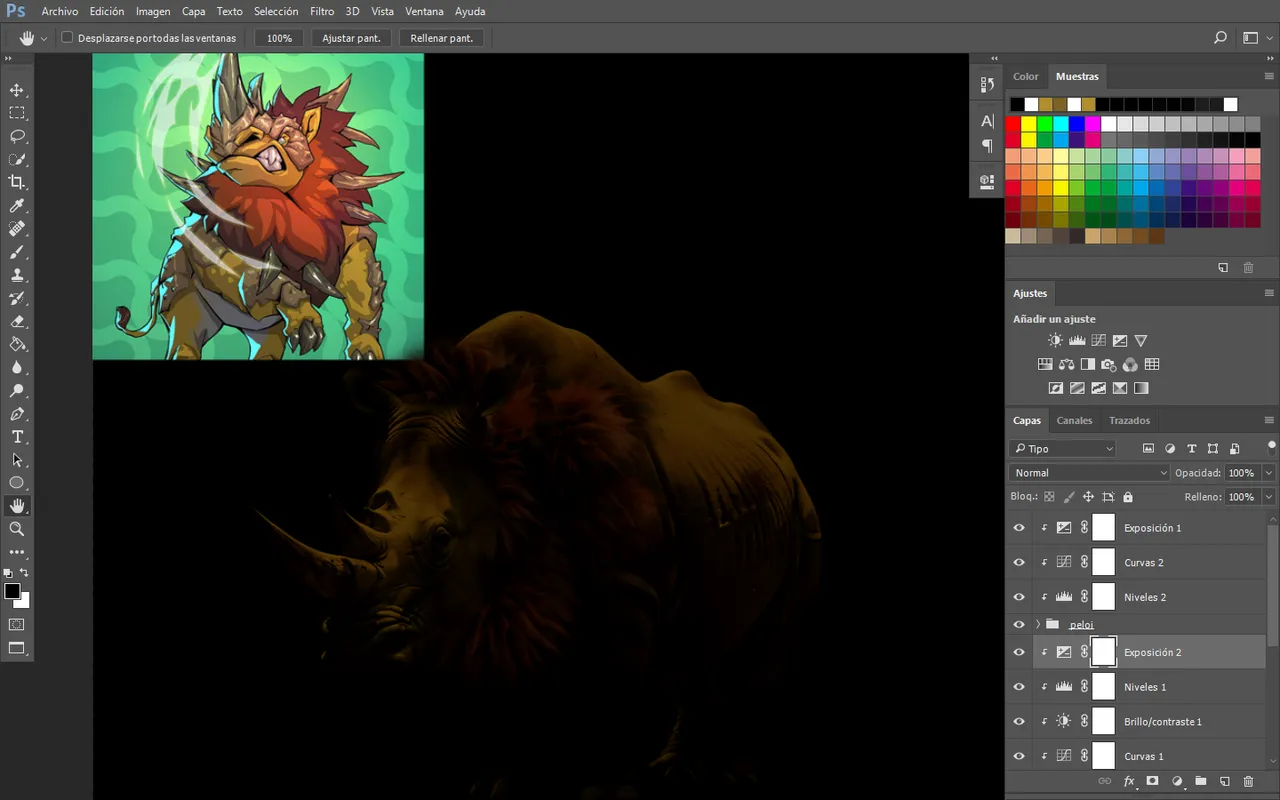This screenshot has width=1280, height=800.
Task: Hide the Curvas 2 layer
Action: click(x=1019, y=562)
